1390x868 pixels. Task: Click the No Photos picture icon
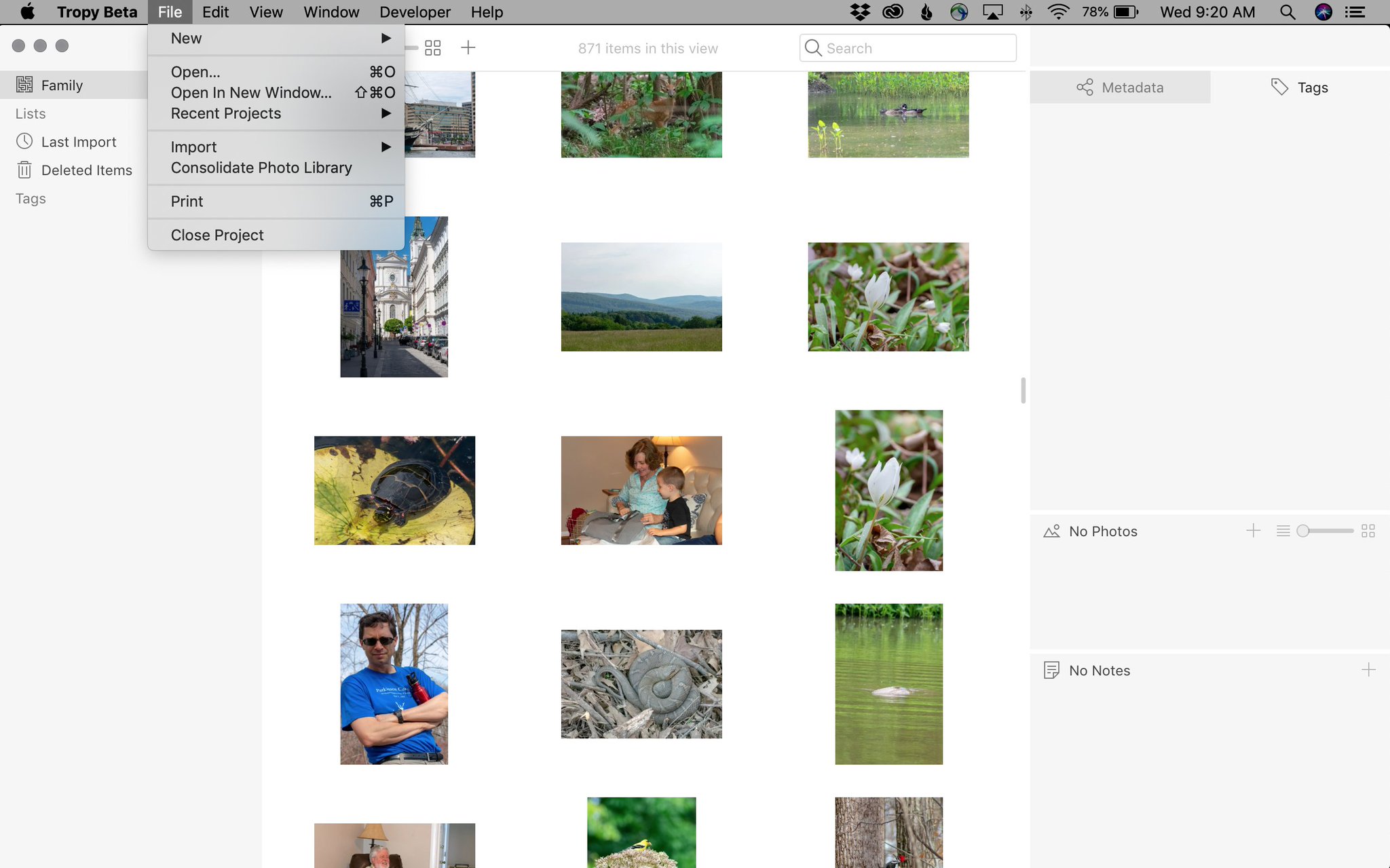click(1051, 531)
